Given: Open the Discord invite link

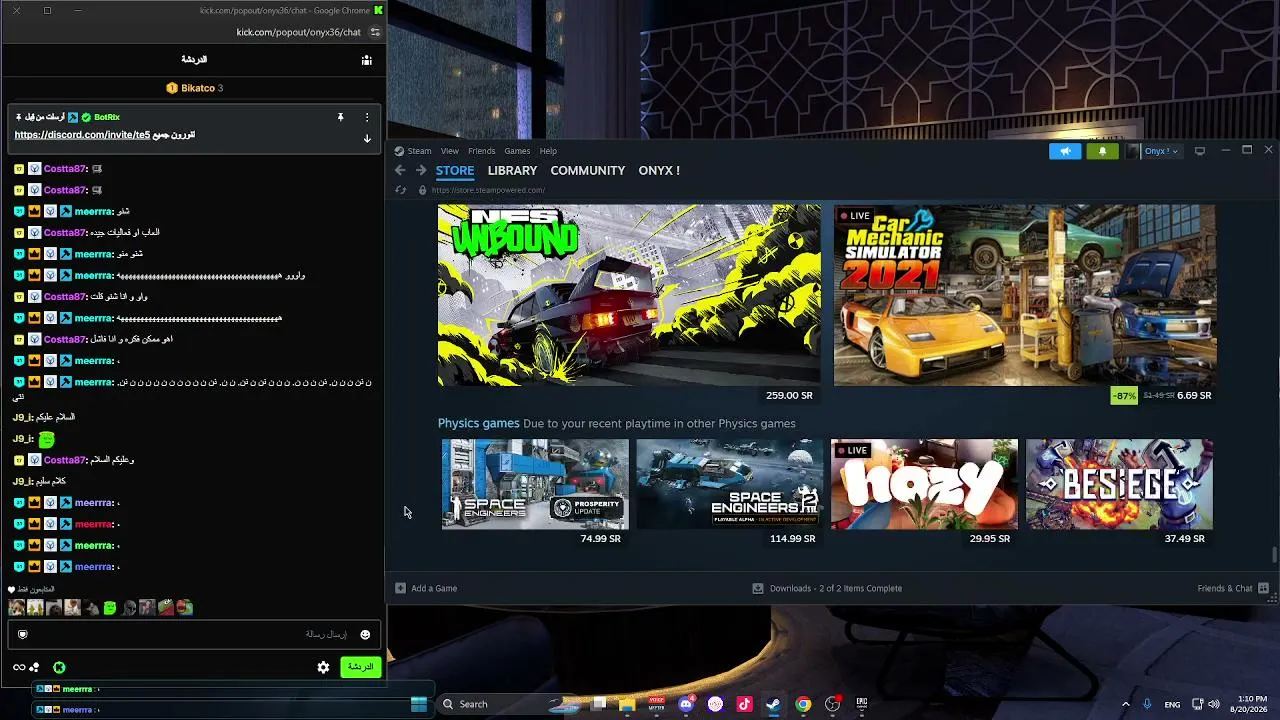Looking at the screenshot, I should pyautogui.click(x=82, y=135).
